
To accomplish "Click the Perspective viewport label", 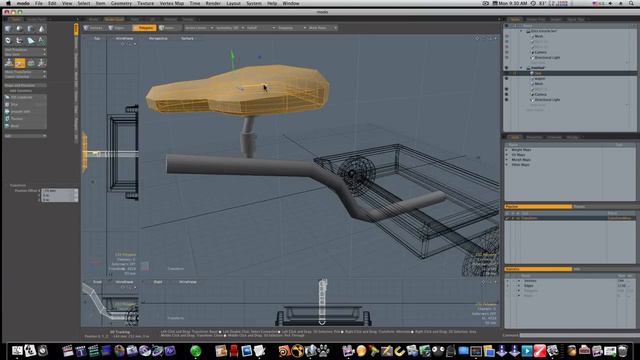I will click(158, 38).
